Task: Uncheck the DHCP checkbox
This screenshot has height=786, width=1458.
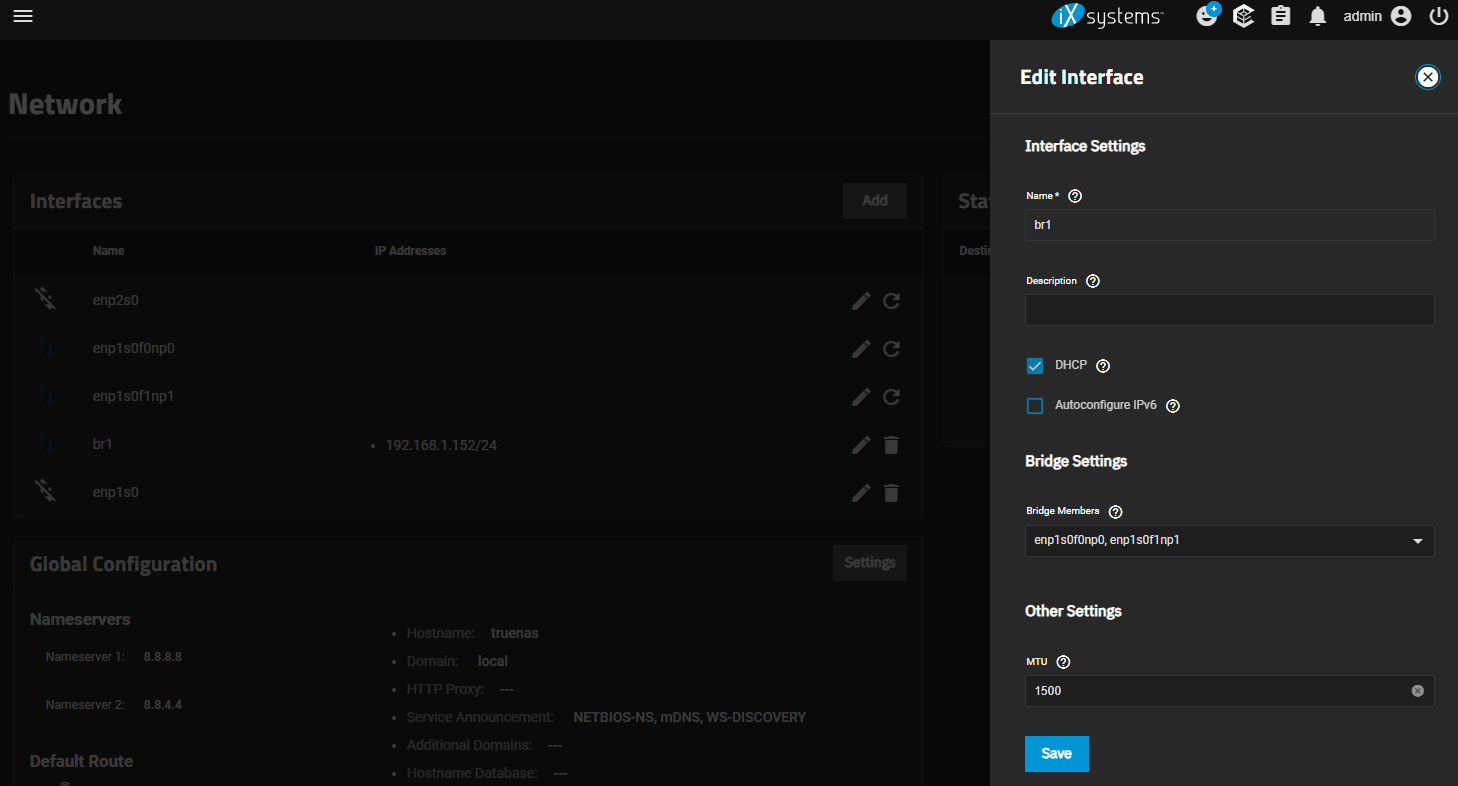Action: coord(1035,366)
